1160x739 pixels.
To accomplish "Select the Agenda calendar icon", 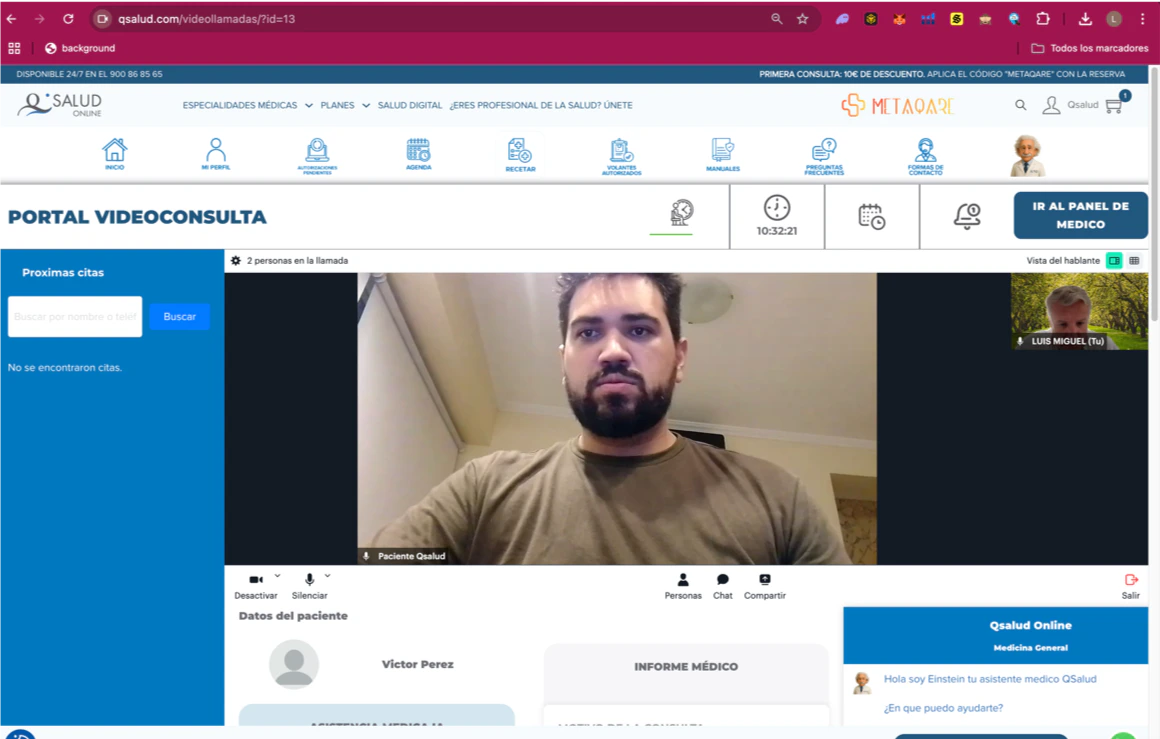I will 418,152.
